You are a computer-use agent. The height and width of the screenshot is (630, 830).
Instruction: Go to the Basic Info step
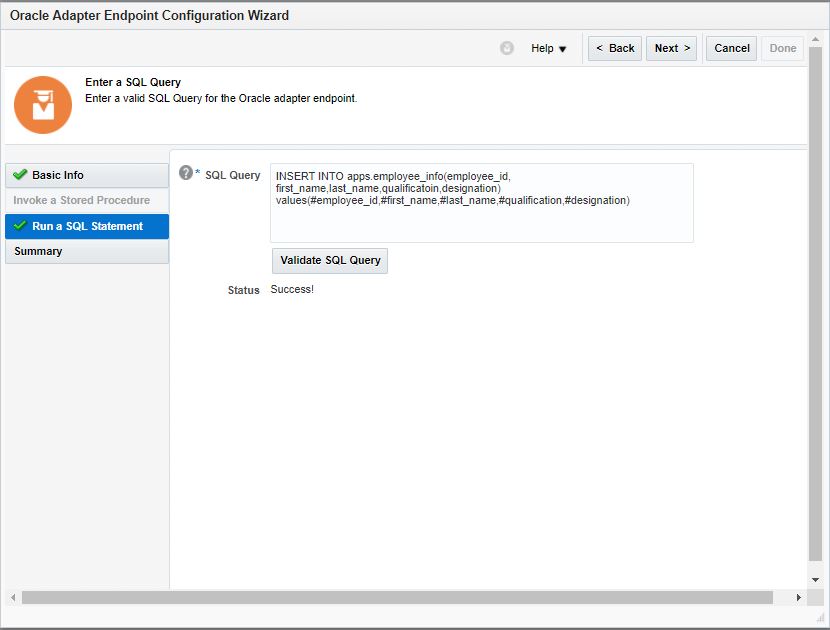coord(87,175)
